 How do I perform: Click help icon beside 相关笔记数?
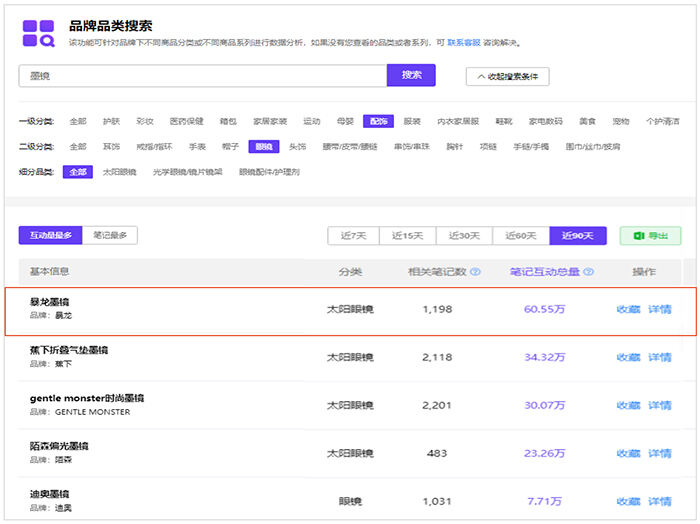(476, 272)
